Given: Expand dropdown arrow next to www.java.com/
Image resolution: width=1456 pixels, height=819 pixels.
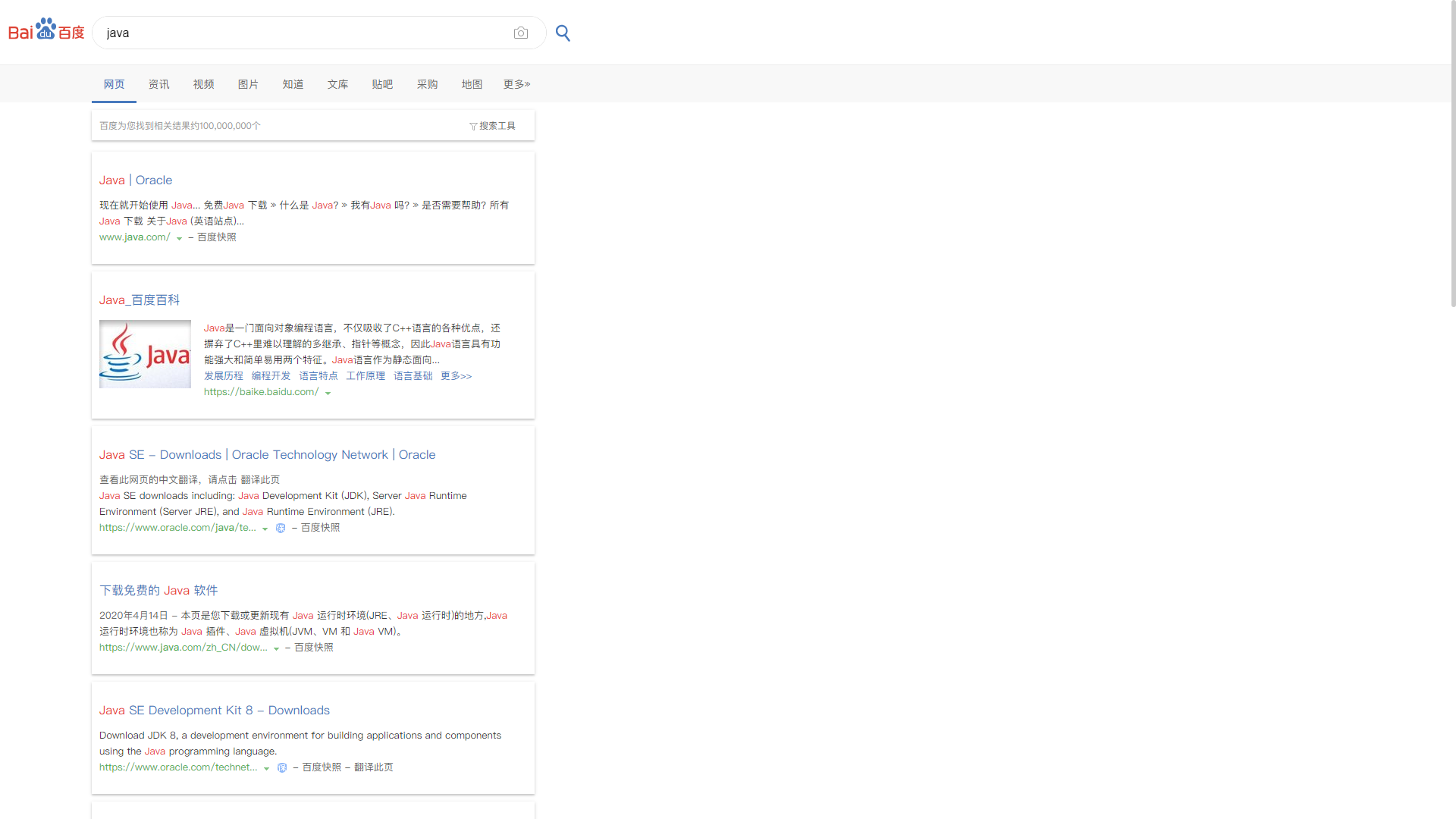Looking at the screenshot, I should (179, 238).
